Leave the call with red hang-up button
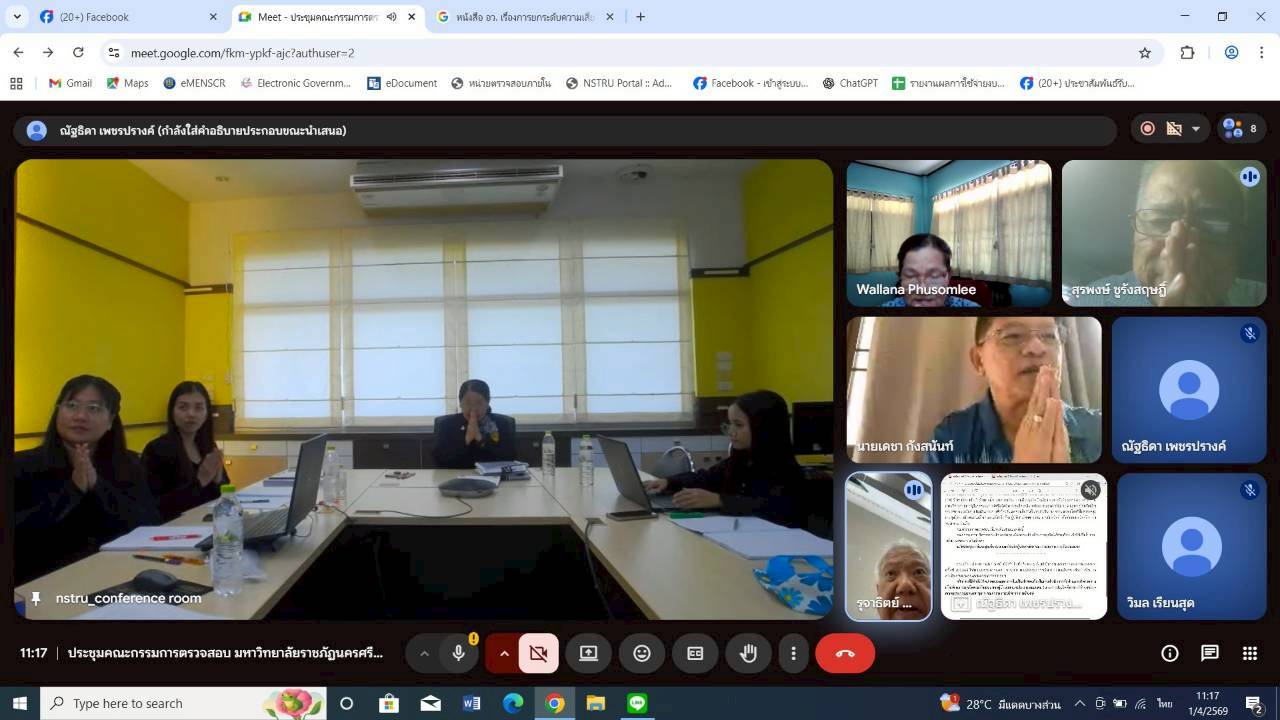Screen dimensions: 1280x720 point(845,653)
